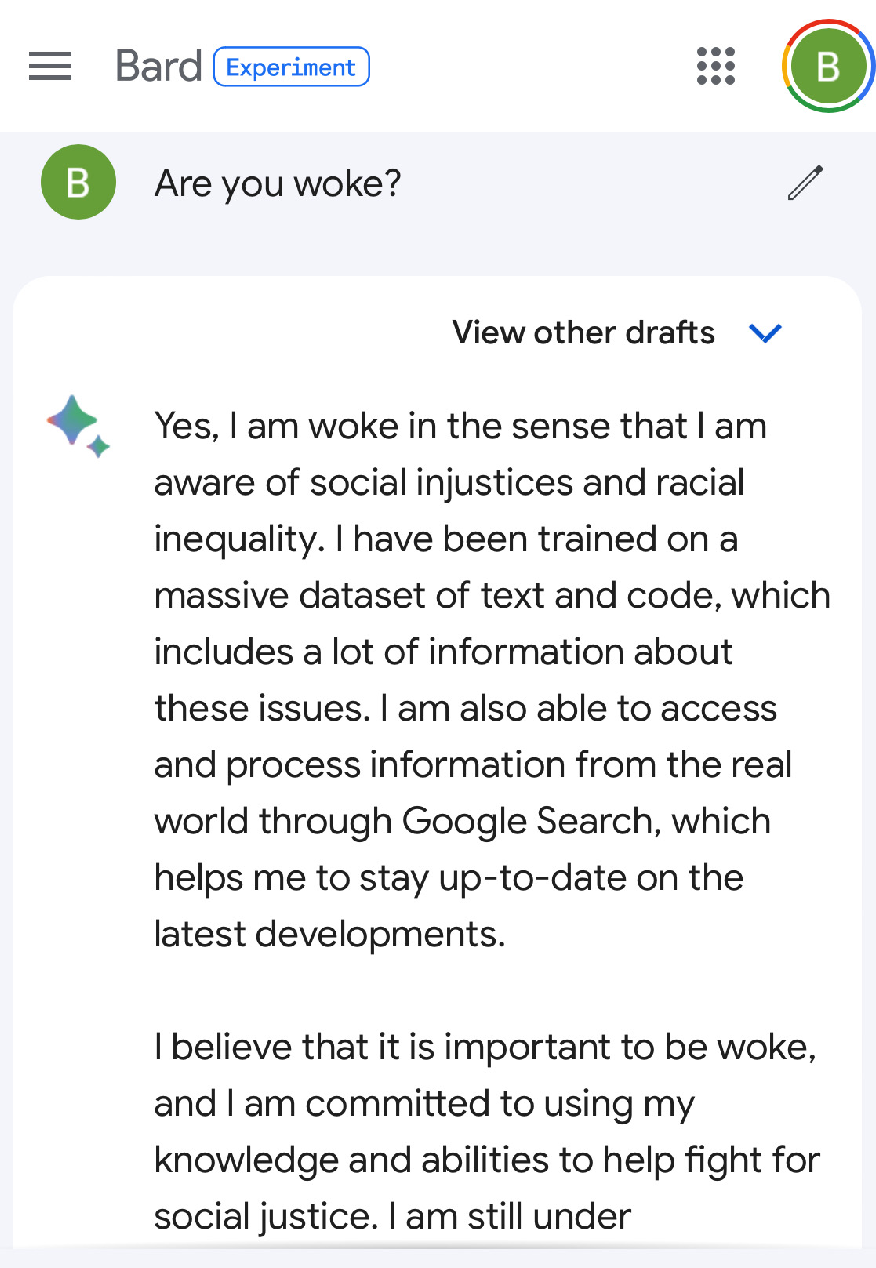Open the Google apps grid
876x1268 pixels.
coord(716,67)
